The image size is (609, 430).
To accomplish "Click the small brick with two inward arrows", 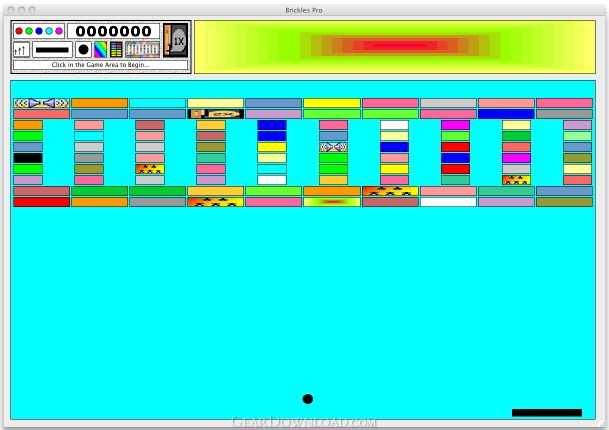I will coord(333,147).
